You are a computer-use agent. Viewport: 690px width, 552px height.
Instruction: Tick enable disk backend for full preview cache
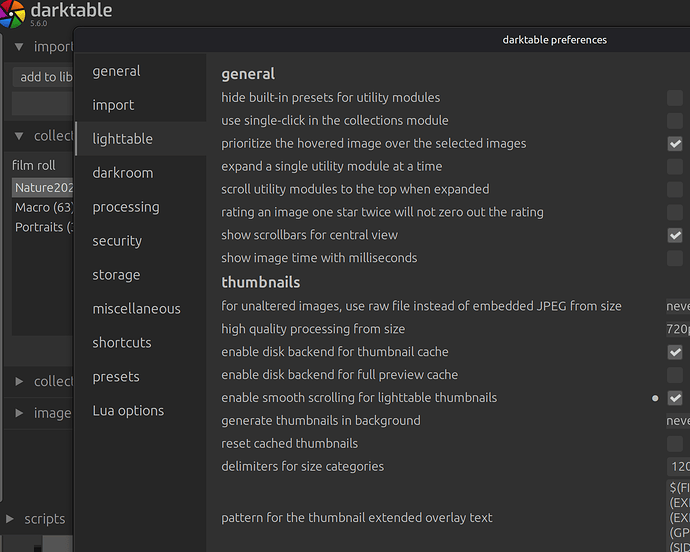675,375
